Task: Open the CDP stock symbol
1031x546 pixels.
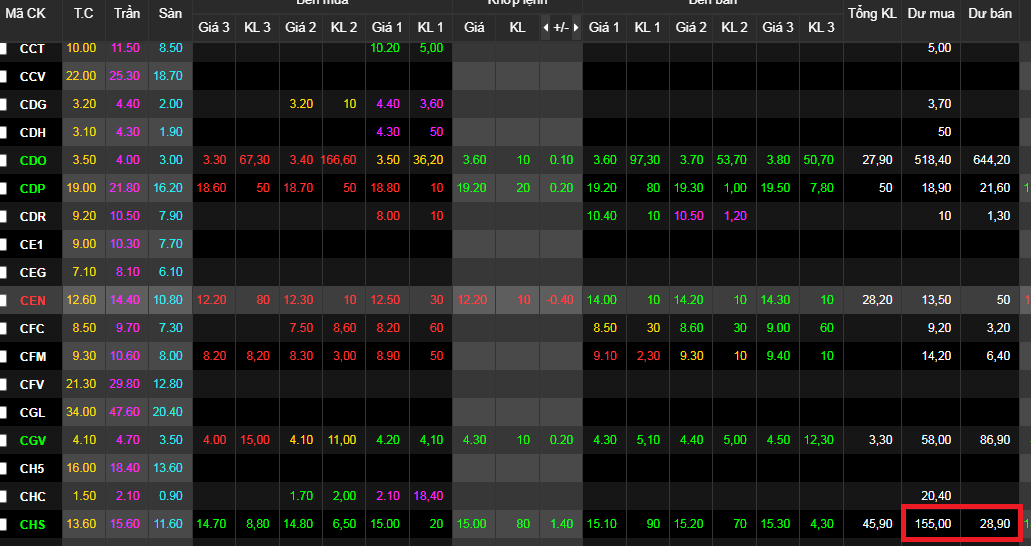Action: coord(33,188)
